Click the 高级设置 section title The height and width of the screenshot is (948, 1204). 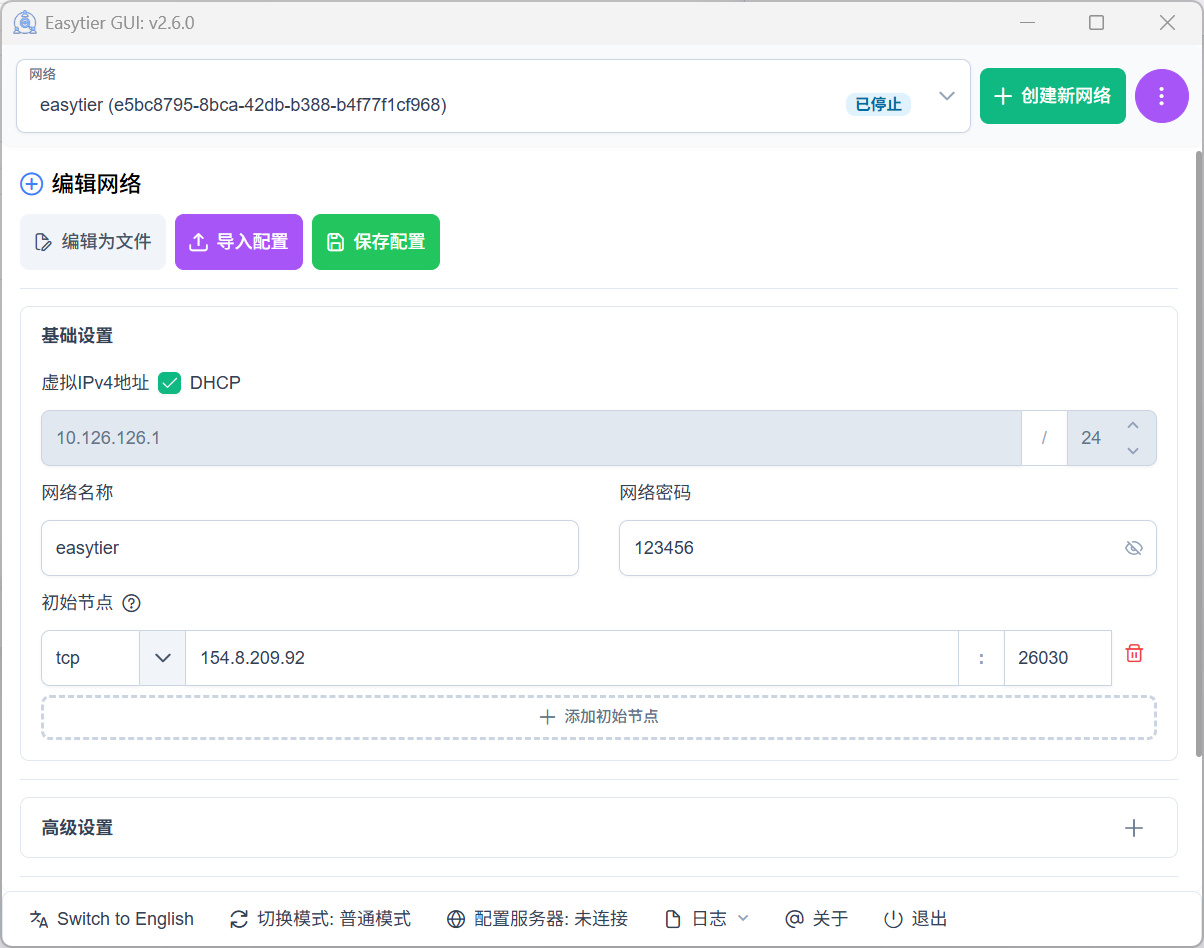[77, 828]
